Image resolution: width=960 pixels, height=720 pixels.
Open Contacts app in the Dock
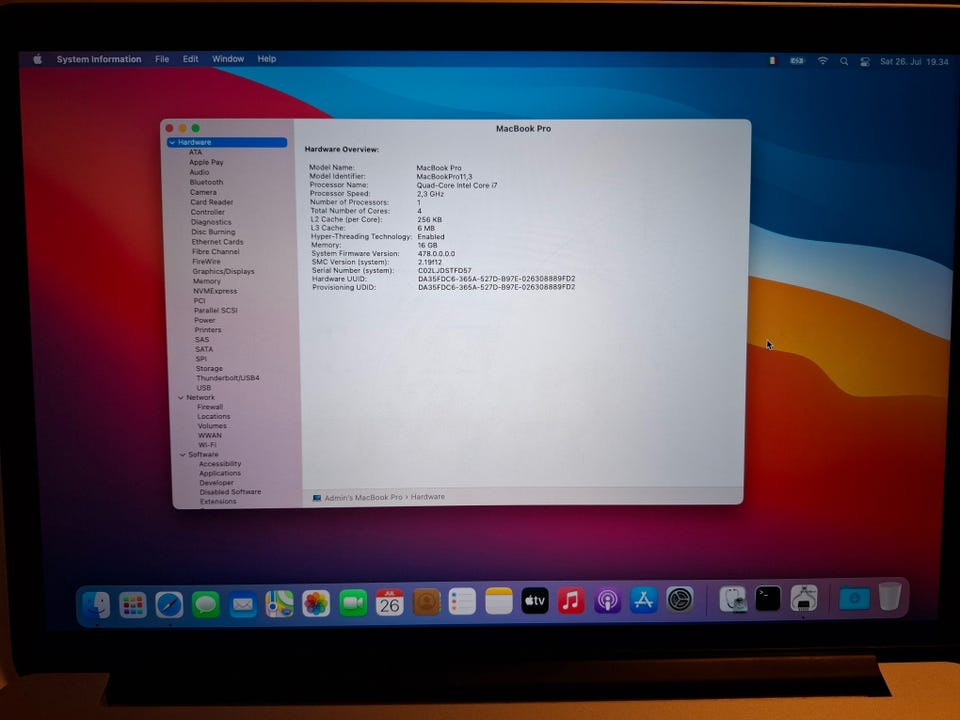(x=426, y=602)
